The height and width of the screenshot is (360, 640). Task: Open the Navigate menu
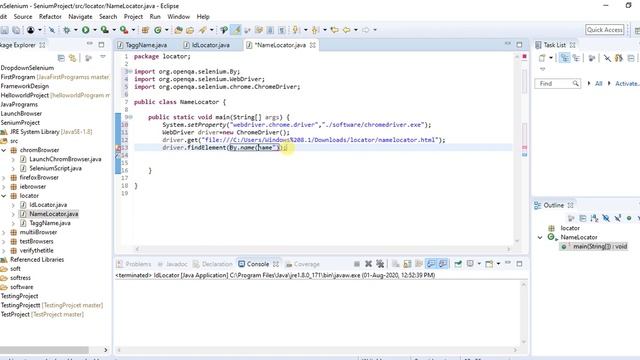click(80, 17)
